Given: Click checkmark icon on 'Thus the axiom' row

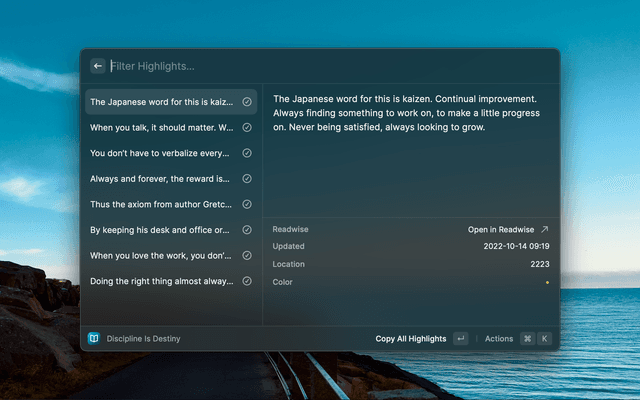Looking at the screenshot, I should coord(247,205).
